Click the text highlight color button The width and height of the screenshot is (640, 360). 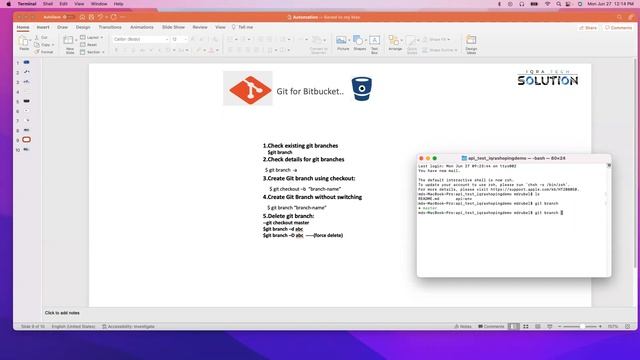(x=199, y=50)
